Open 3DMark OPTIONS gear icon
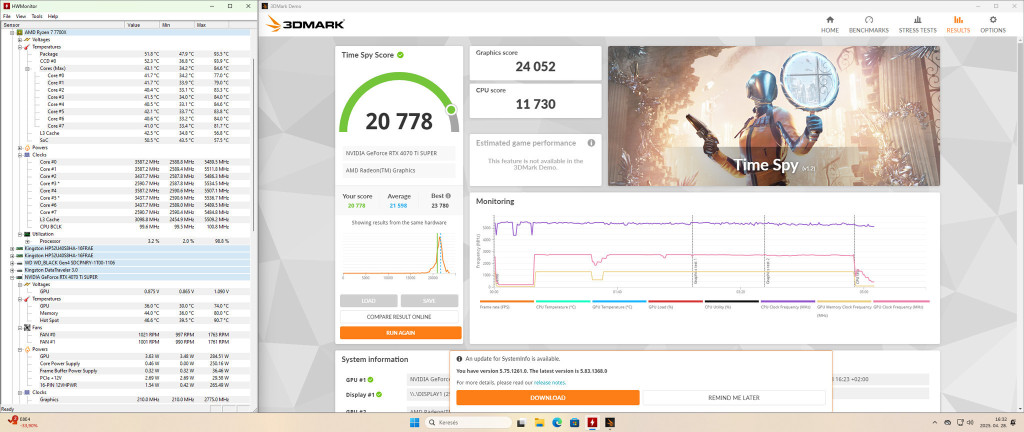Image resolution: width=1024 pixels, height=432 pixels. click(992, 23)
